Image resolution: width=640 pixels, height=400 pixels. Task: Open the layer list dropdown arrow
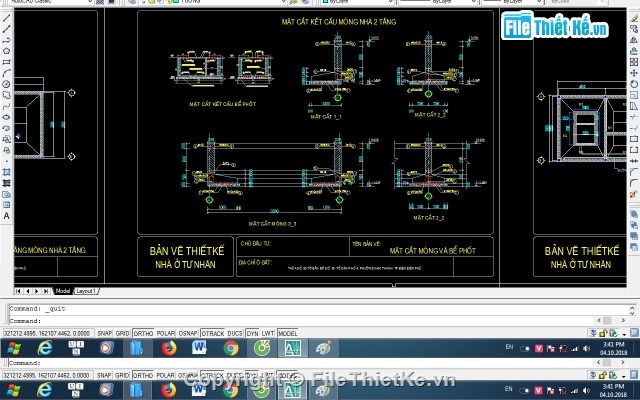pos(283,2)
